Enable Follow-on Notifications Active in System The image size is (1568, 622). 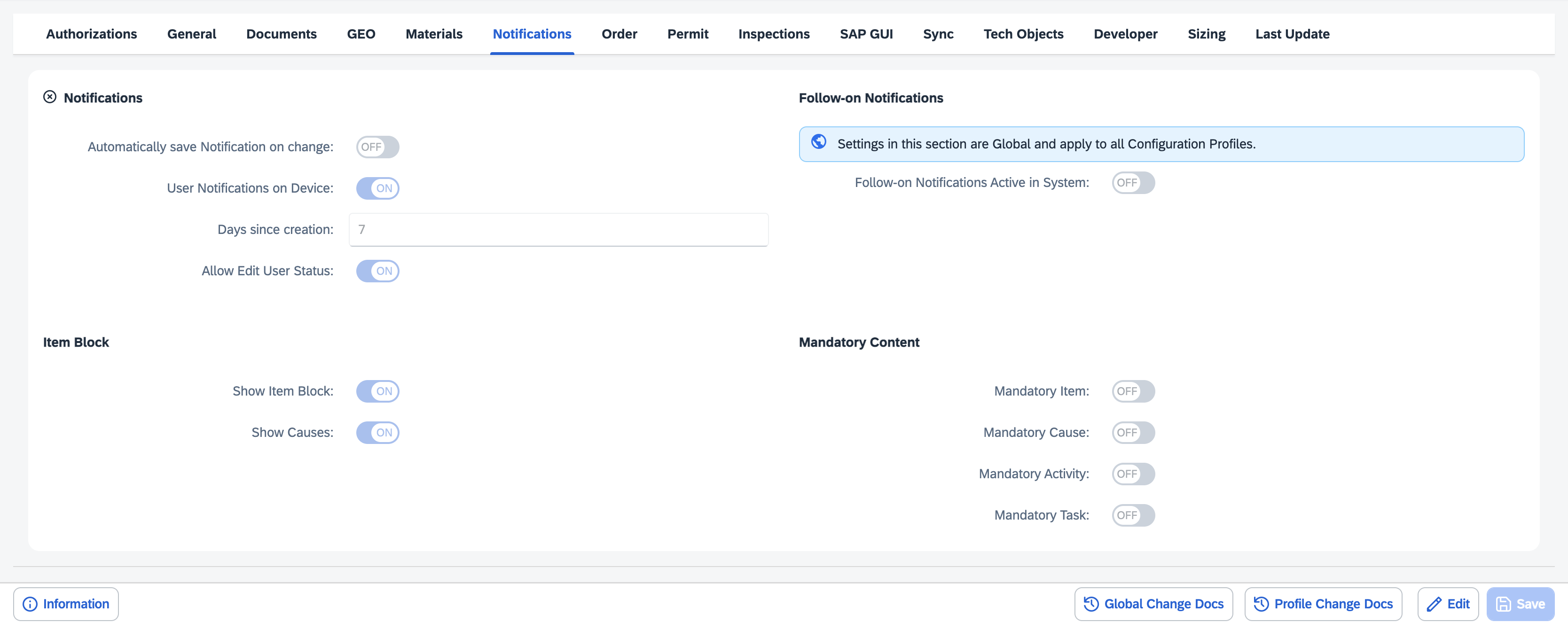(1133, 183)
